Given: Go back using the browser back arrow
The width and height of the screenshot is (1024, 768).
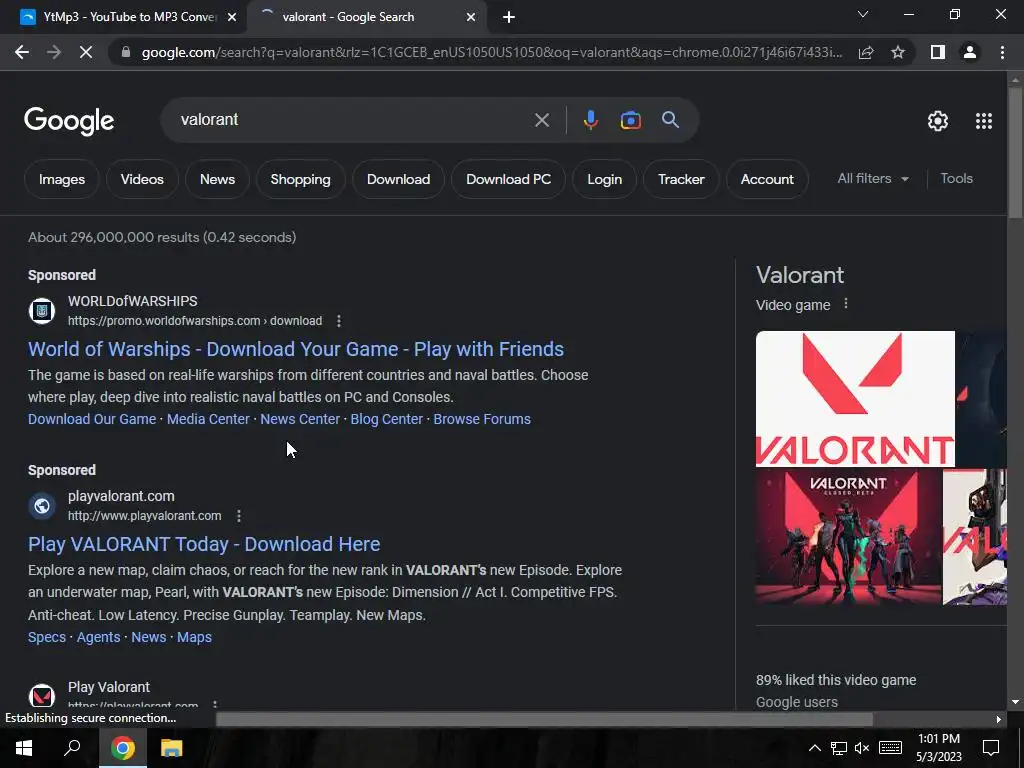Looking at the screenshot, I should [22, 52].
